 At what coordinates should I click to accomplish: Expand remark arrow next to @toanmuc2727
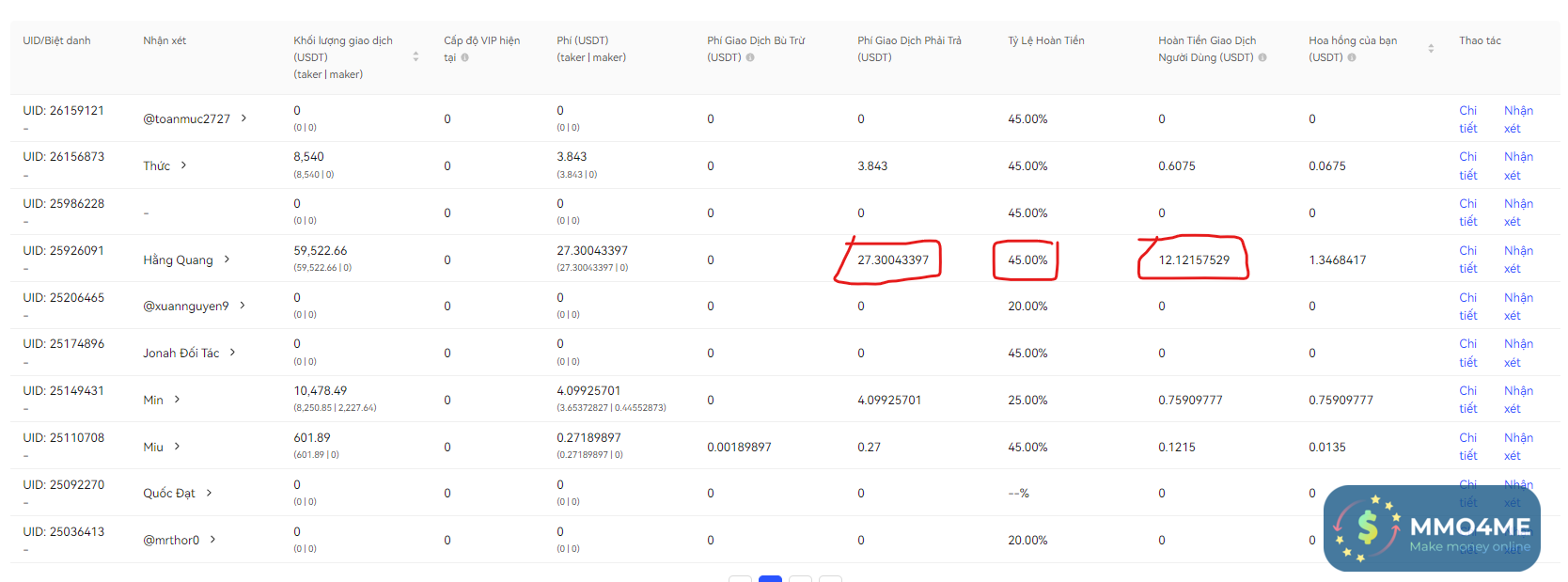244,118
